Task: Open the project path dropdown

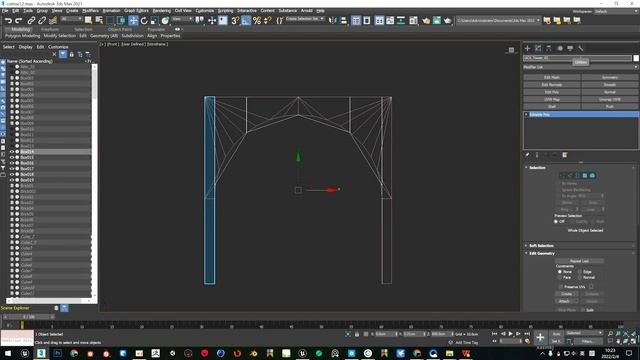Action: pyautogui.click(x=498, y=20)
